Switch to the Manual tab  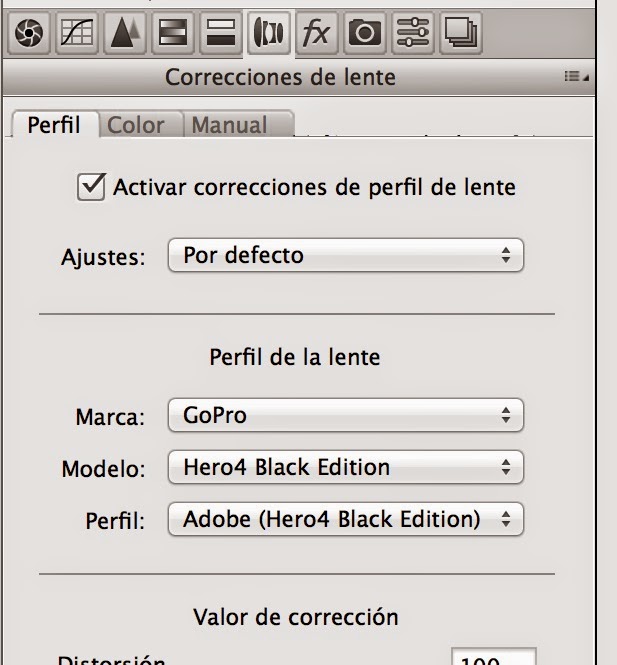(229, 126)
